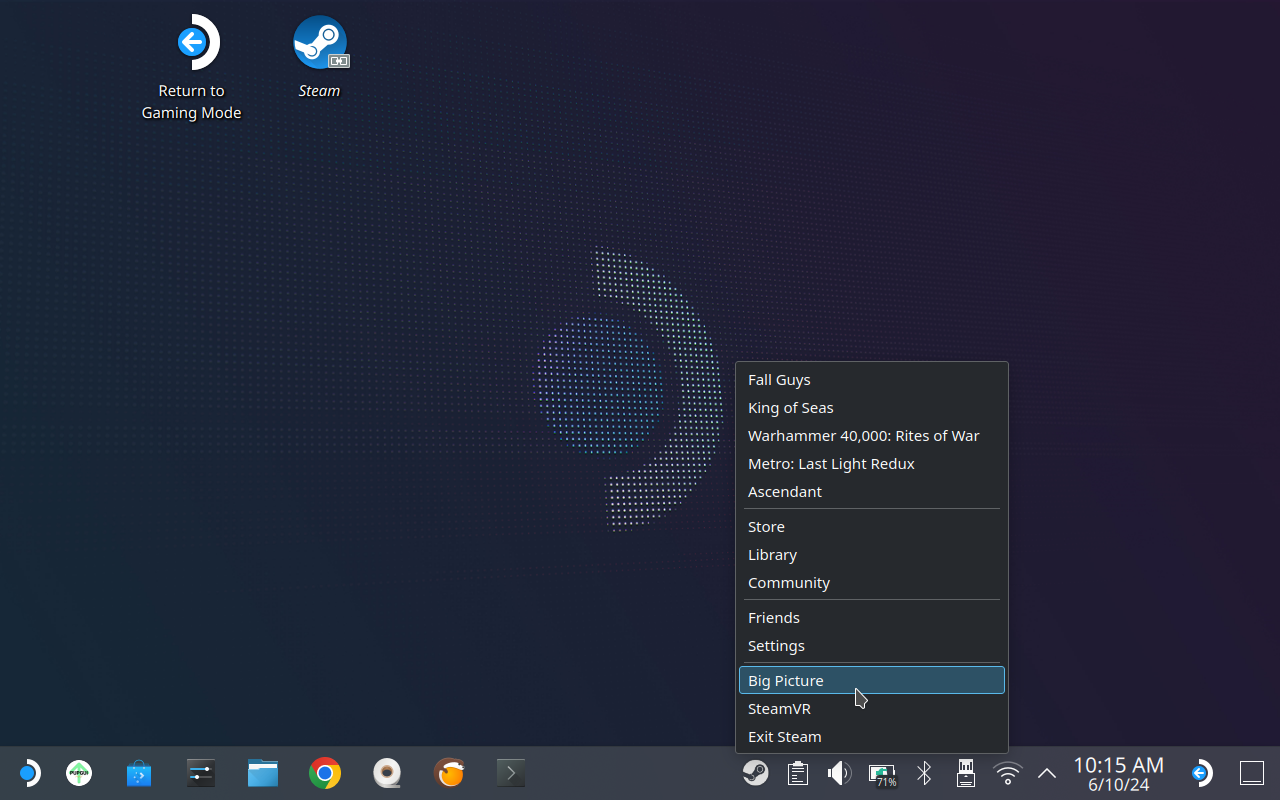The image size is (1280, 800).
Task: Open the clipboard tray icon
Action: coord(797,773)
